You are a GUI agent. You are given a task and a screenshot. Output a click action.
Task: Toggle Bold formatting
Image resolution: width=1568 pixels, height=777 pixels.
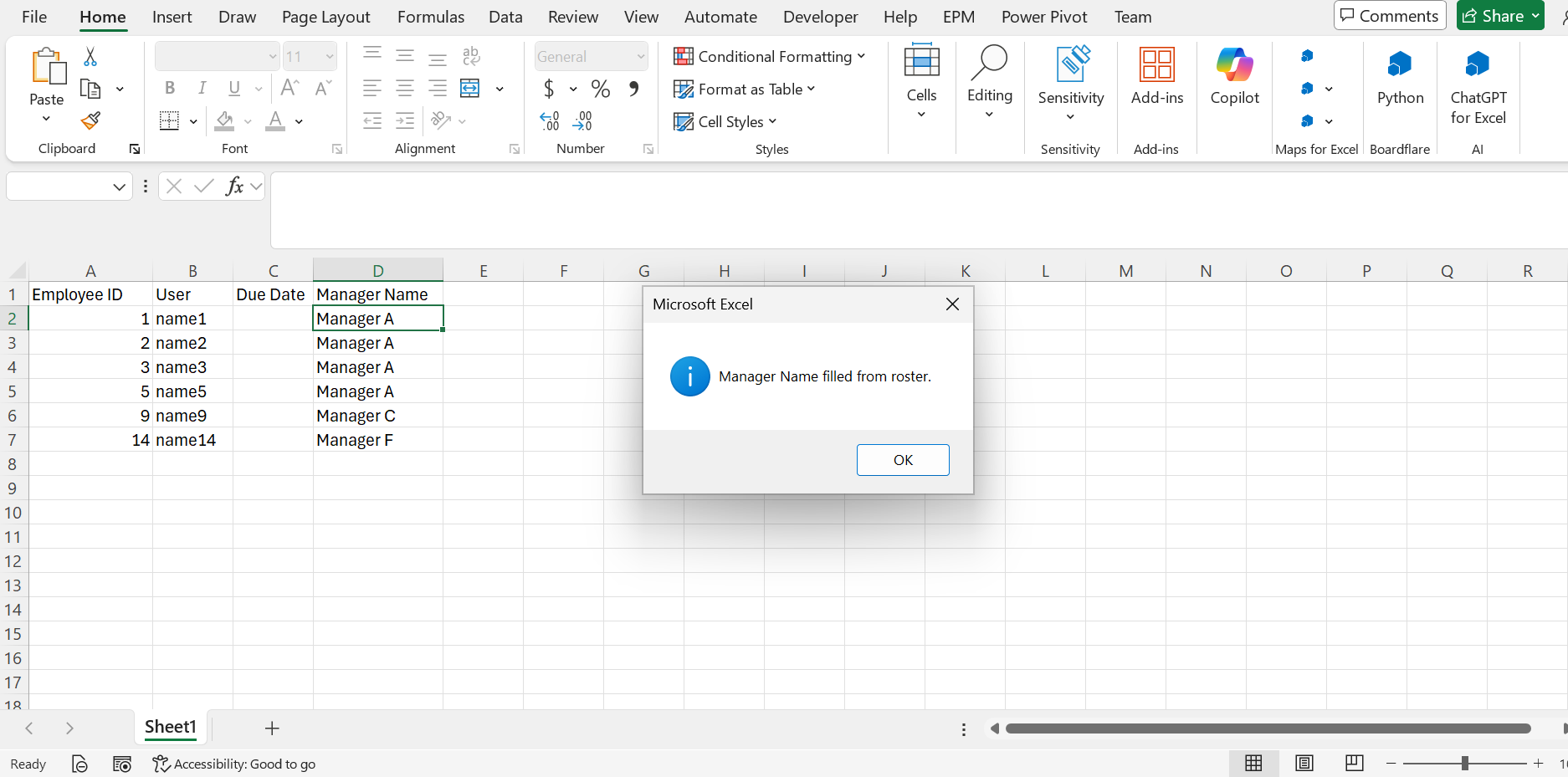tap(170, 88)
